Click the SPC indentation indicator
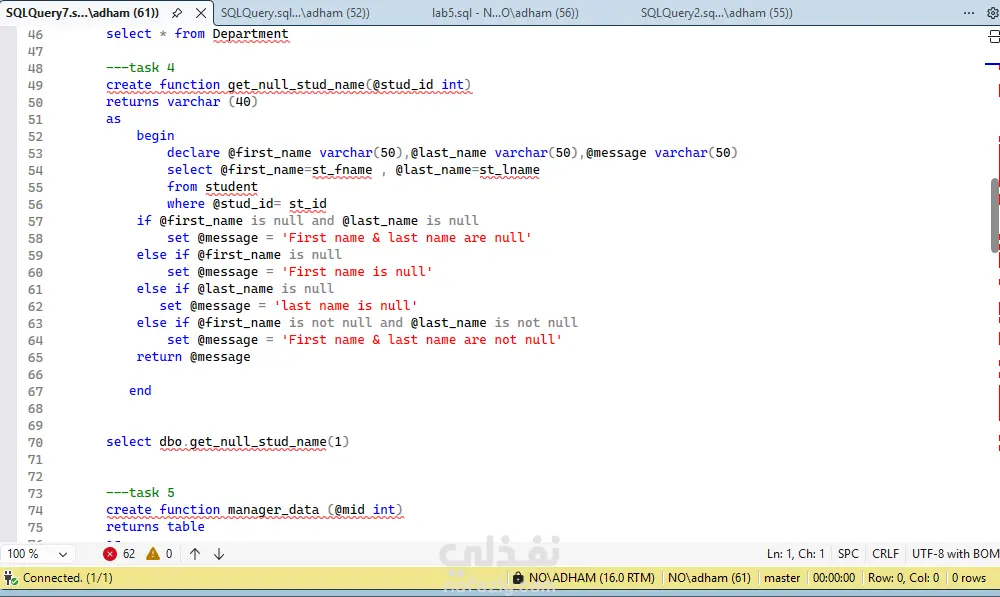The width and height of the screenshot is (1000, 597). coord(848,554)
